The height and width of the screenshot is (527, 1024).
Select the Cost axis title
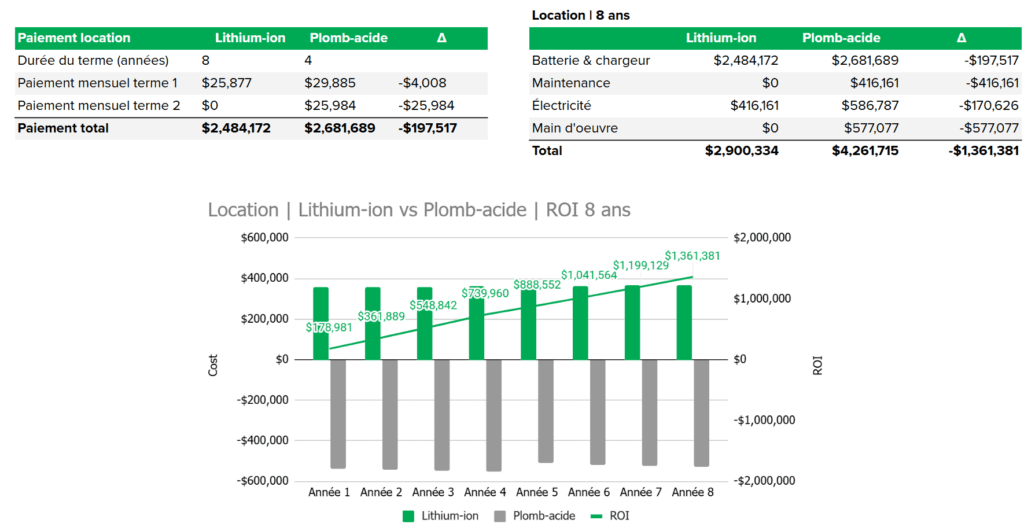213,366
